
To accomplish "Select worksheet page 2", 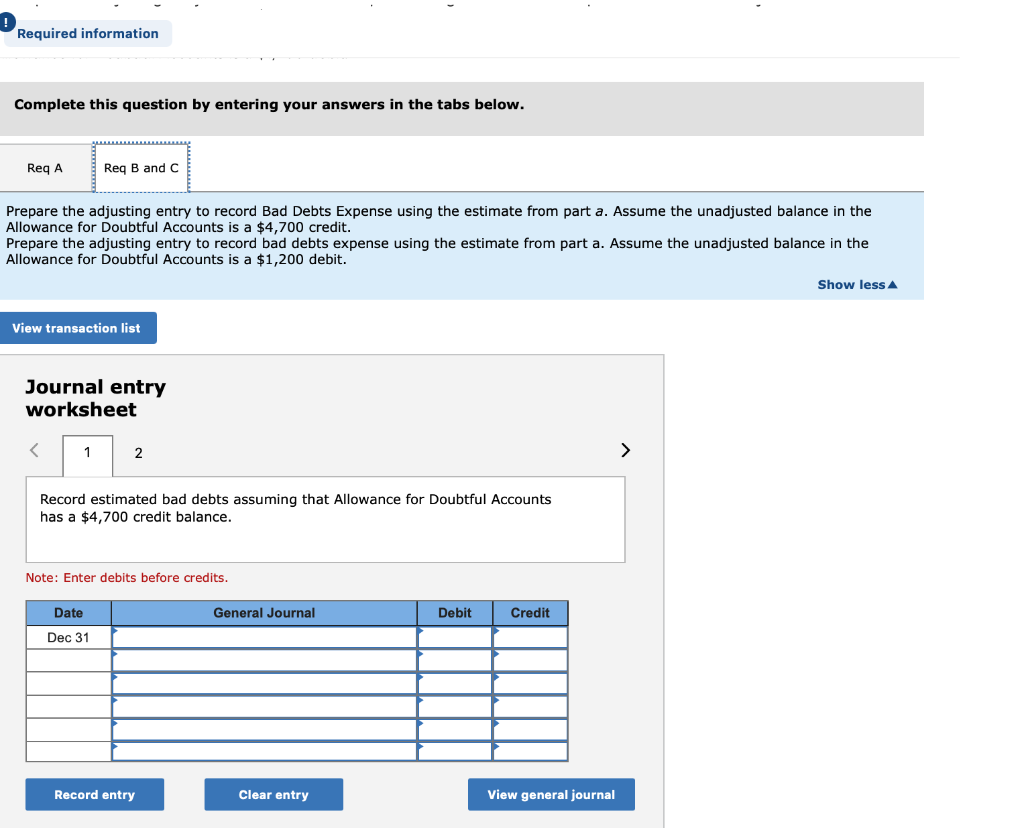I will [x=138, y=453].
